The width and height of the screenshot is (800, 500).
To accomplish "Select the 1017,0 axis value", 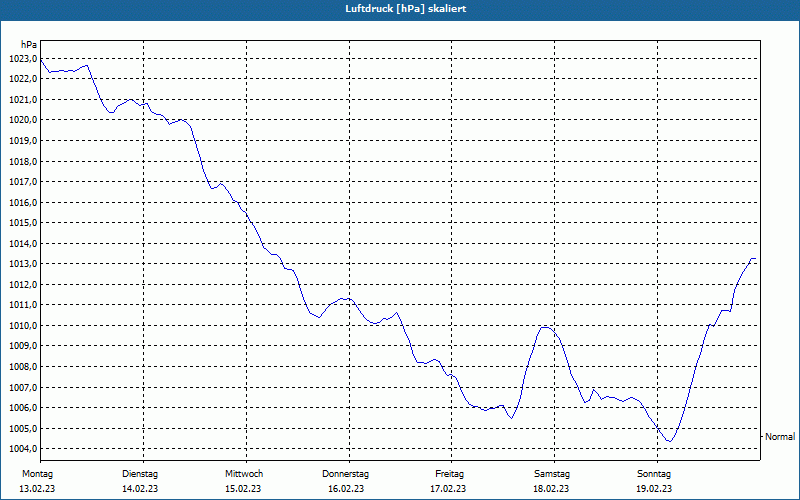I will point(23,182).
